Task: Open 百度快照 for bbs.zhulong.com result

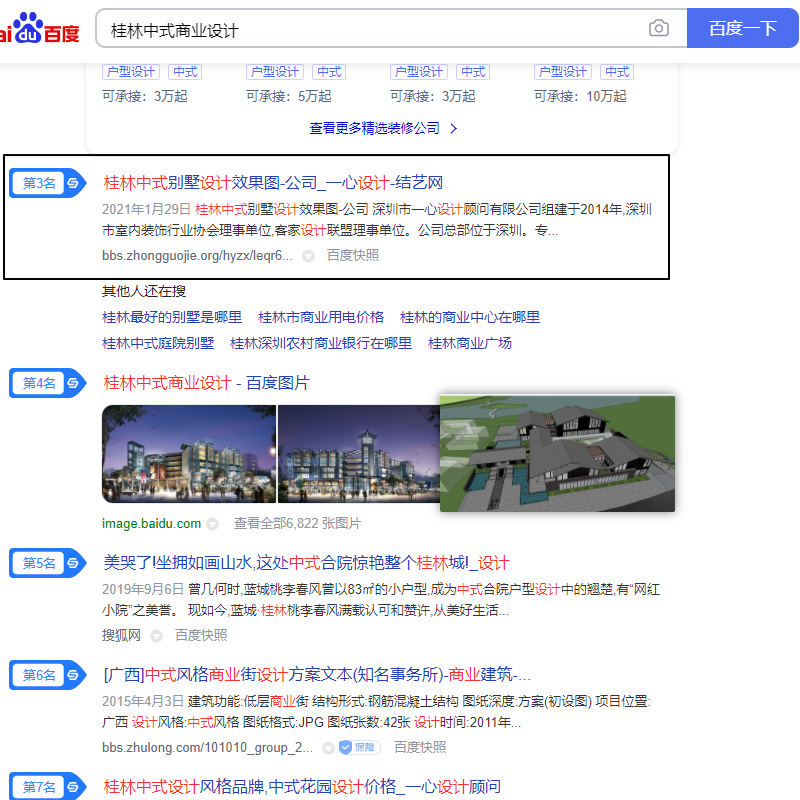Action: (x=420, y=747)
